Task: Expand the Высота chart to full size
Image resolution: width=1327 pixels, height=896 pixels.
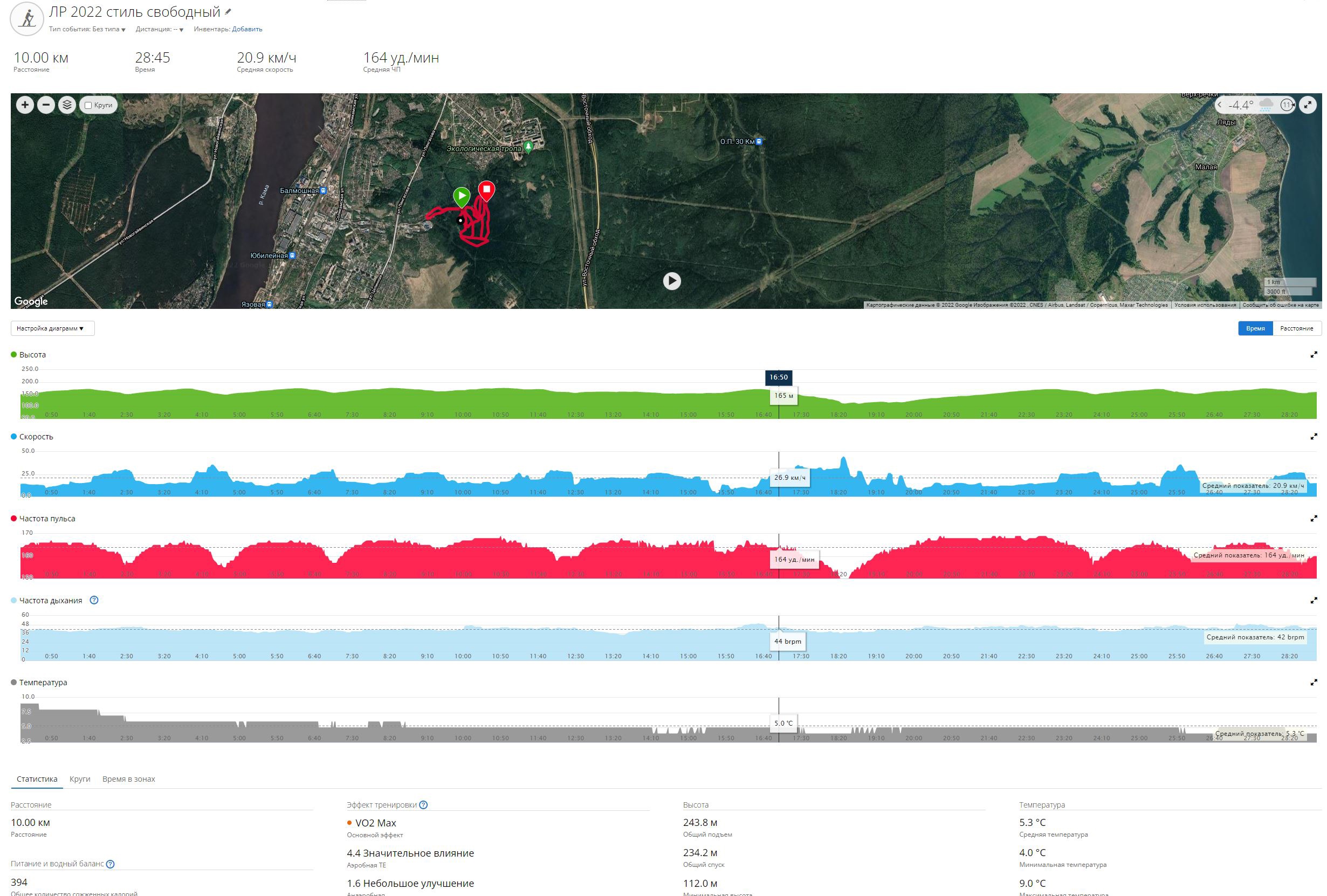Action: click(x=1314, y=355)
